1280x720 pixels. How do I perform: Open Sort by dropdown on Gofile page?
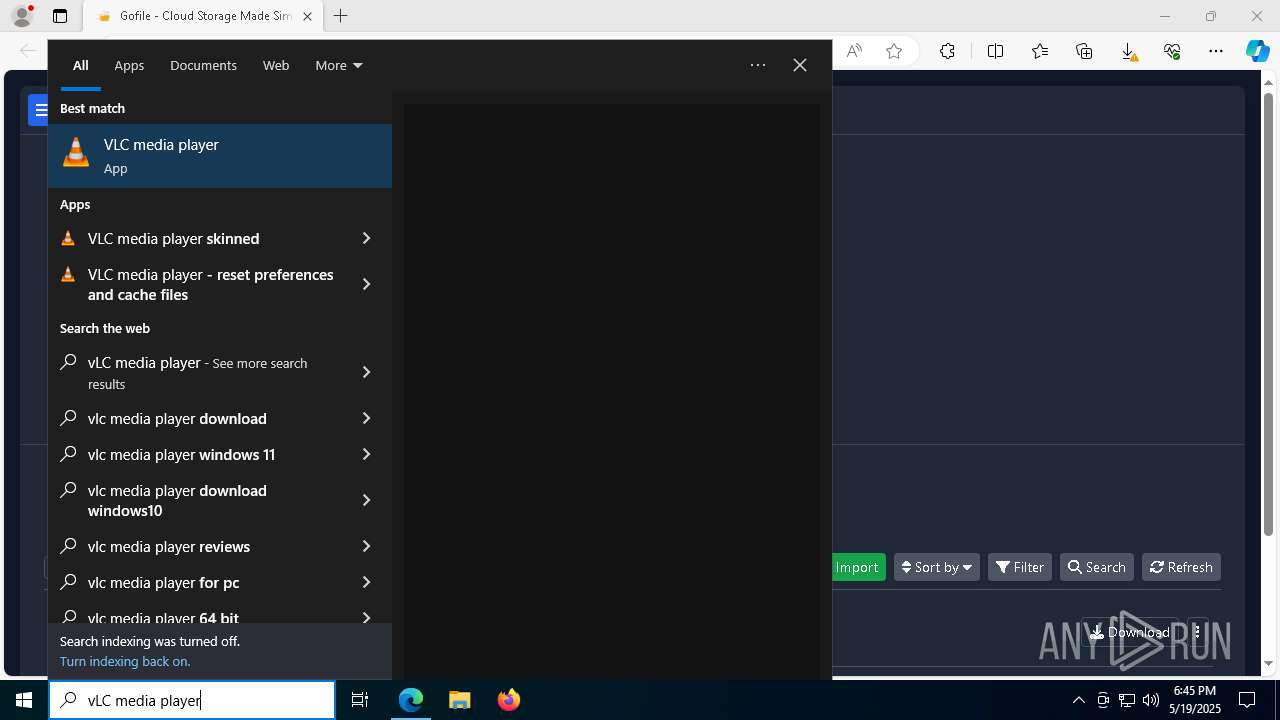point(937,567)
